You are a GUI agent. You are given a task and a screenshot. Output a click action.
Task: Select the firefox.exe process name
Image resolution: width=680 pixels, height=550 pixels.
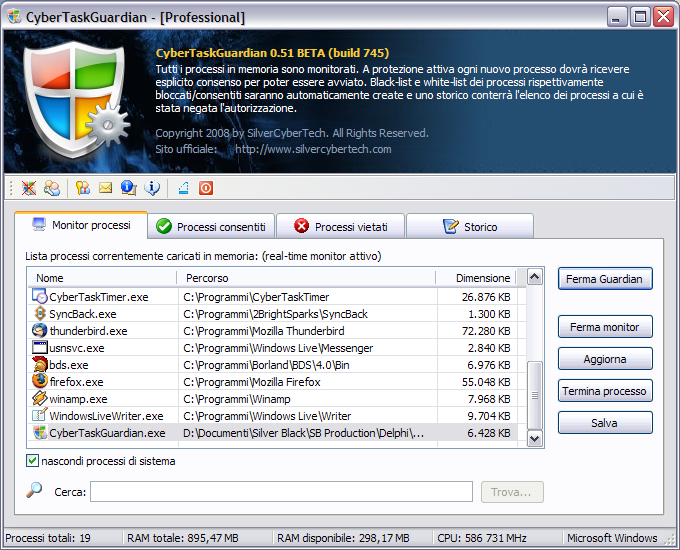[76, 382]
